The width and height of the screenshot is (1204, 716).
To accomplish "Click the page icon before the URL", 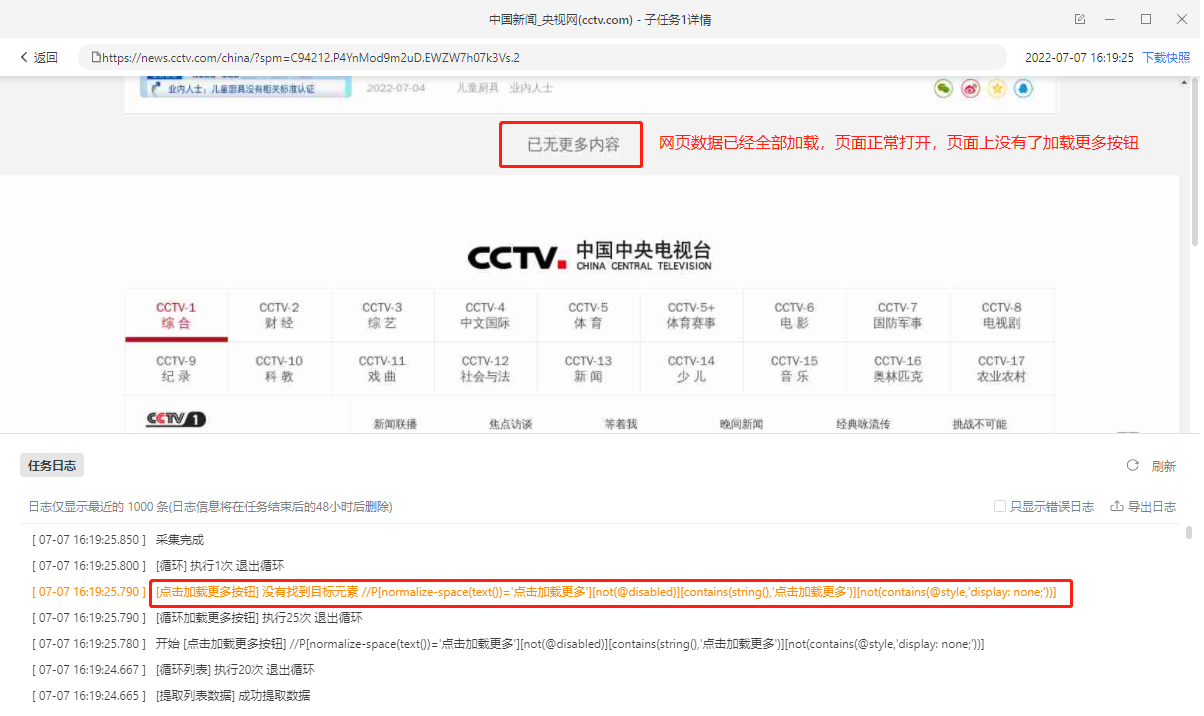I will (96, 57).
